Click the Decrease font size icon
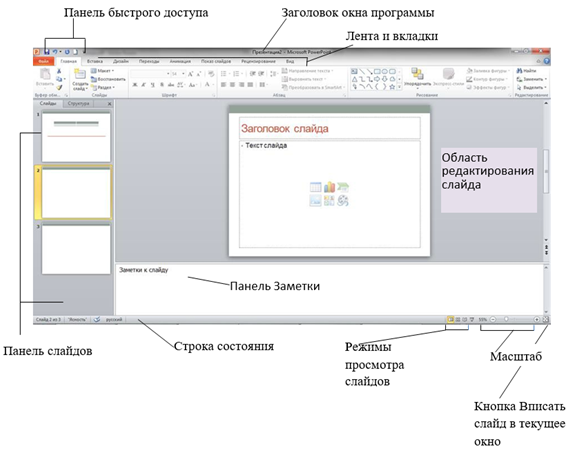The width and height of the screenshot is (569, 451). click(198, 74)
